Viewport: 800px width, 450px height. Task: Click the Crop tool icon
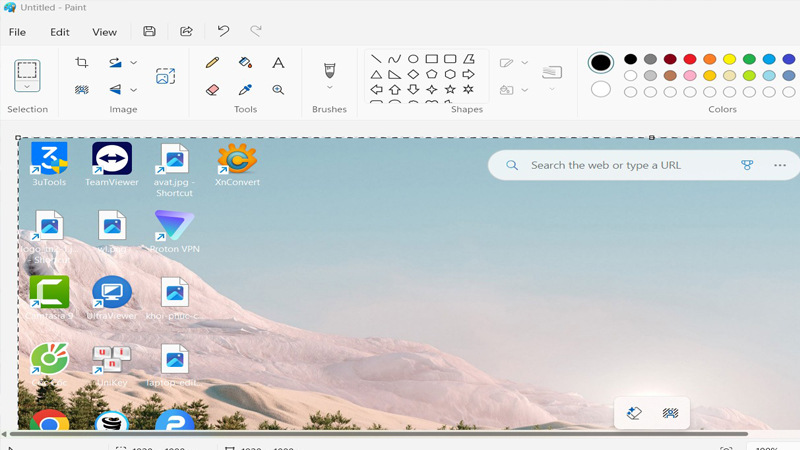tap(82, 62)
